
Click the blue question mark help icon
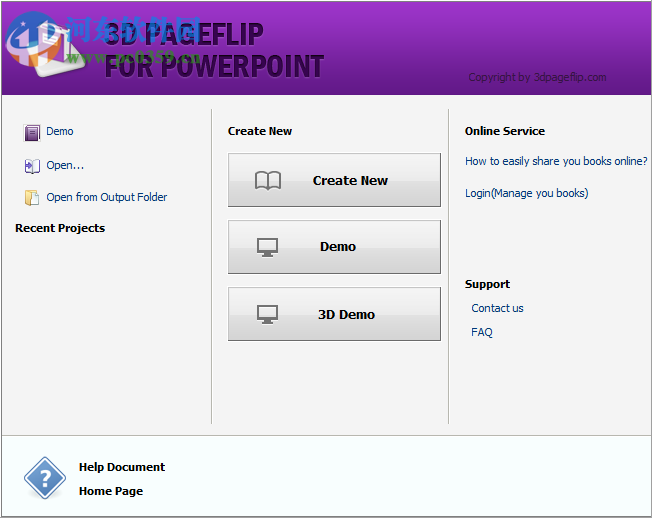[44, 478]
